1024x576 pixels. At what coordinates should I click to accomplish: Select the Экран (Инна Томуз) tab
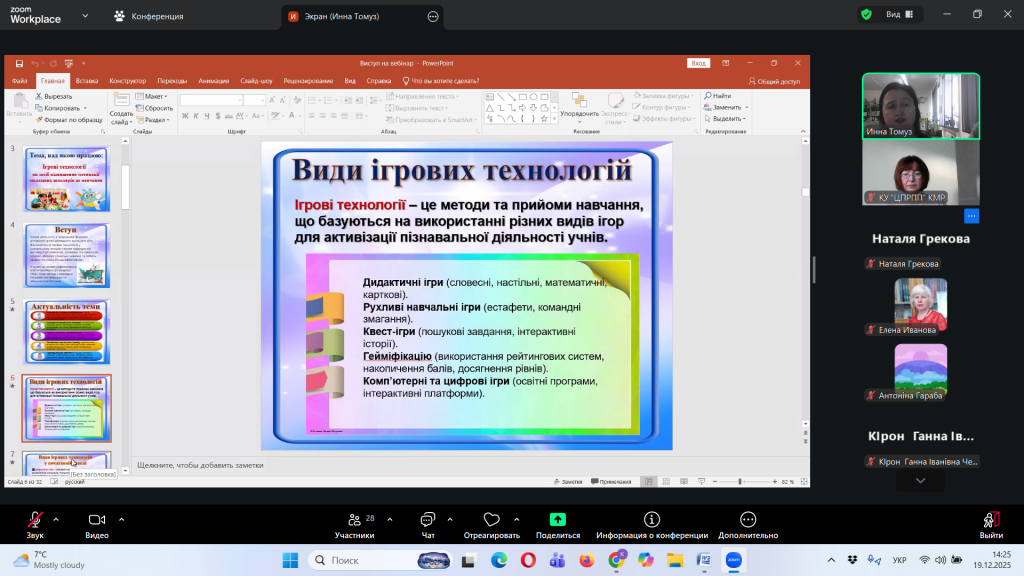pyautogui.click(x=350, y=16)
